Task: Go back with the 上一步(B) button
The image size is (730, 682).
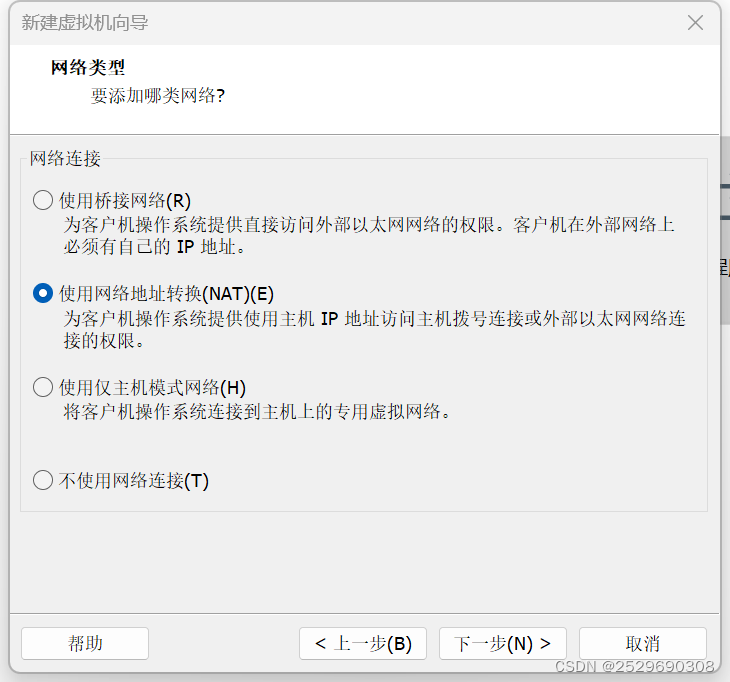Action: tap(363, 643)
